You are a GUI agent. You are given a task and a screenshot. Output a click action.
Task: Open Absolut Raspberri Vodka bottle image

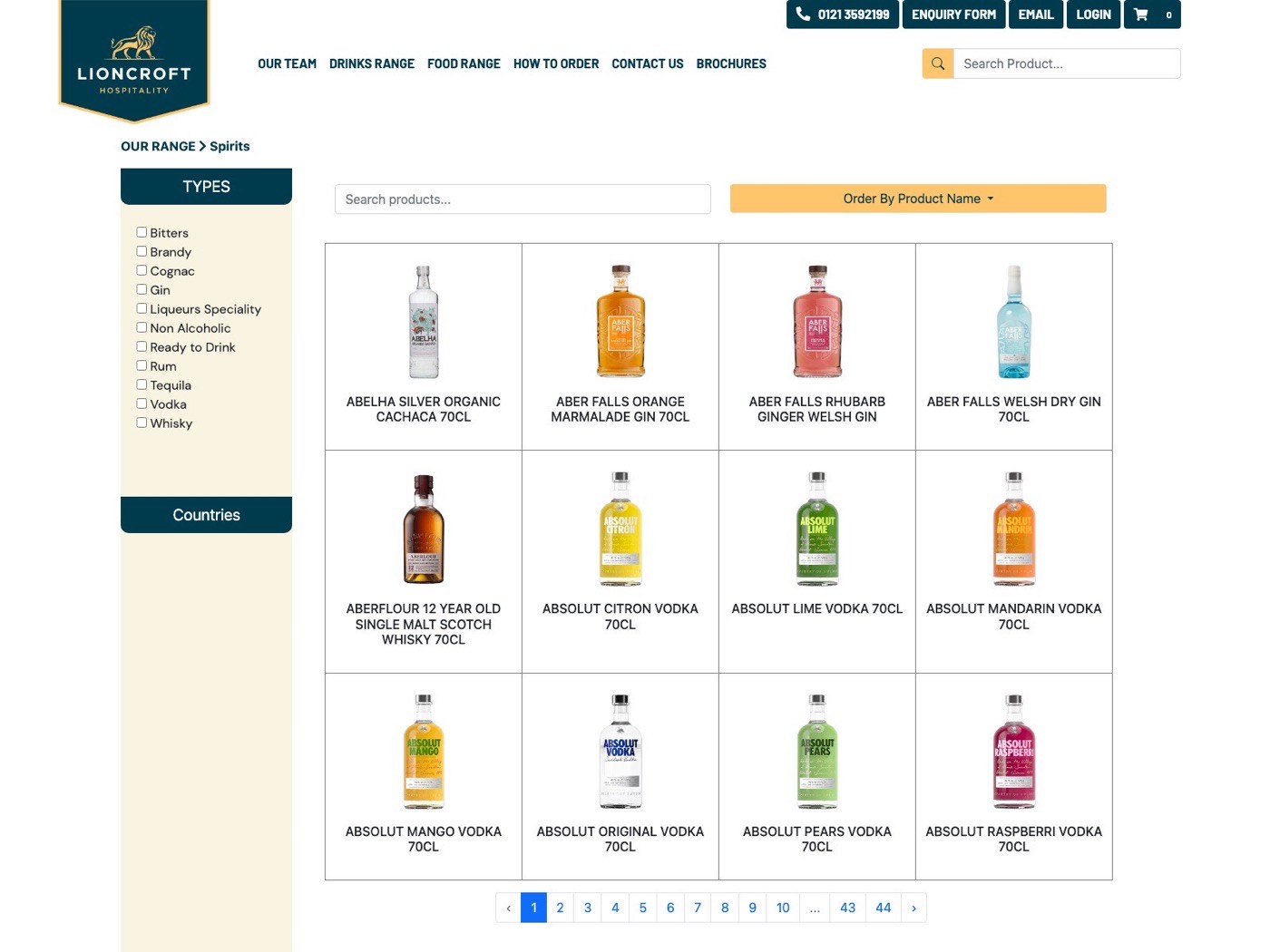click(x=1014, y=752)
